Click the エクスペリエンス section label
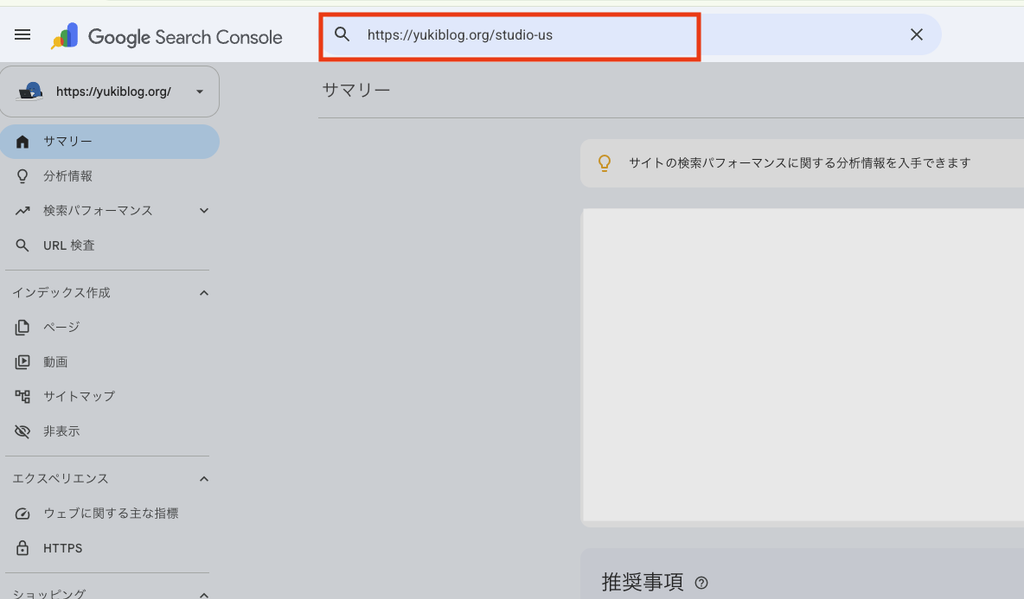 coord(61,479)
